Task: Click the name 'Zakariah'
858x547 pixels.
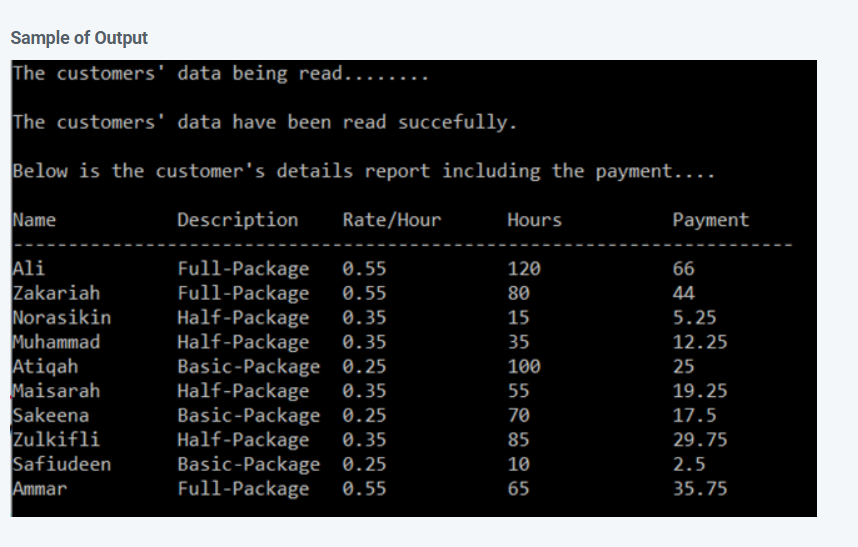Action: click(56, 293)
